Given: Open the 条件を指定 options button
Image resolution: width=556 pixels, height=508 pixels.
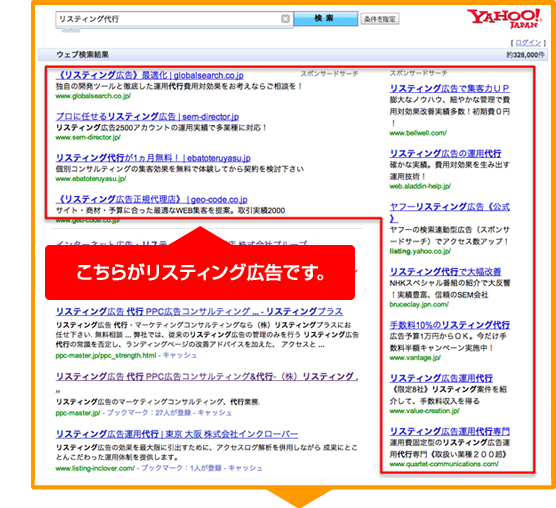Looking at the screenshot, I should (379, 19).
